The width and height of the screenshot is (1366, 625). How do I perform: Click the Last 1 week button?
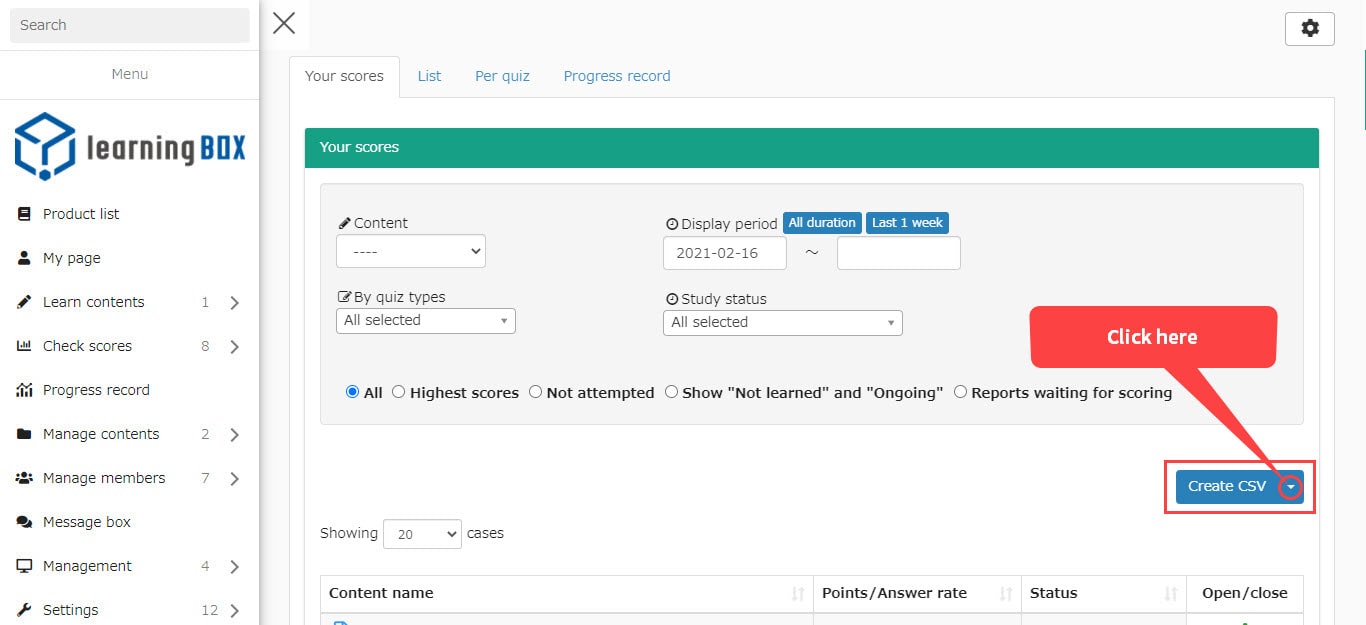pyautogui.click(x=907, y=223)
